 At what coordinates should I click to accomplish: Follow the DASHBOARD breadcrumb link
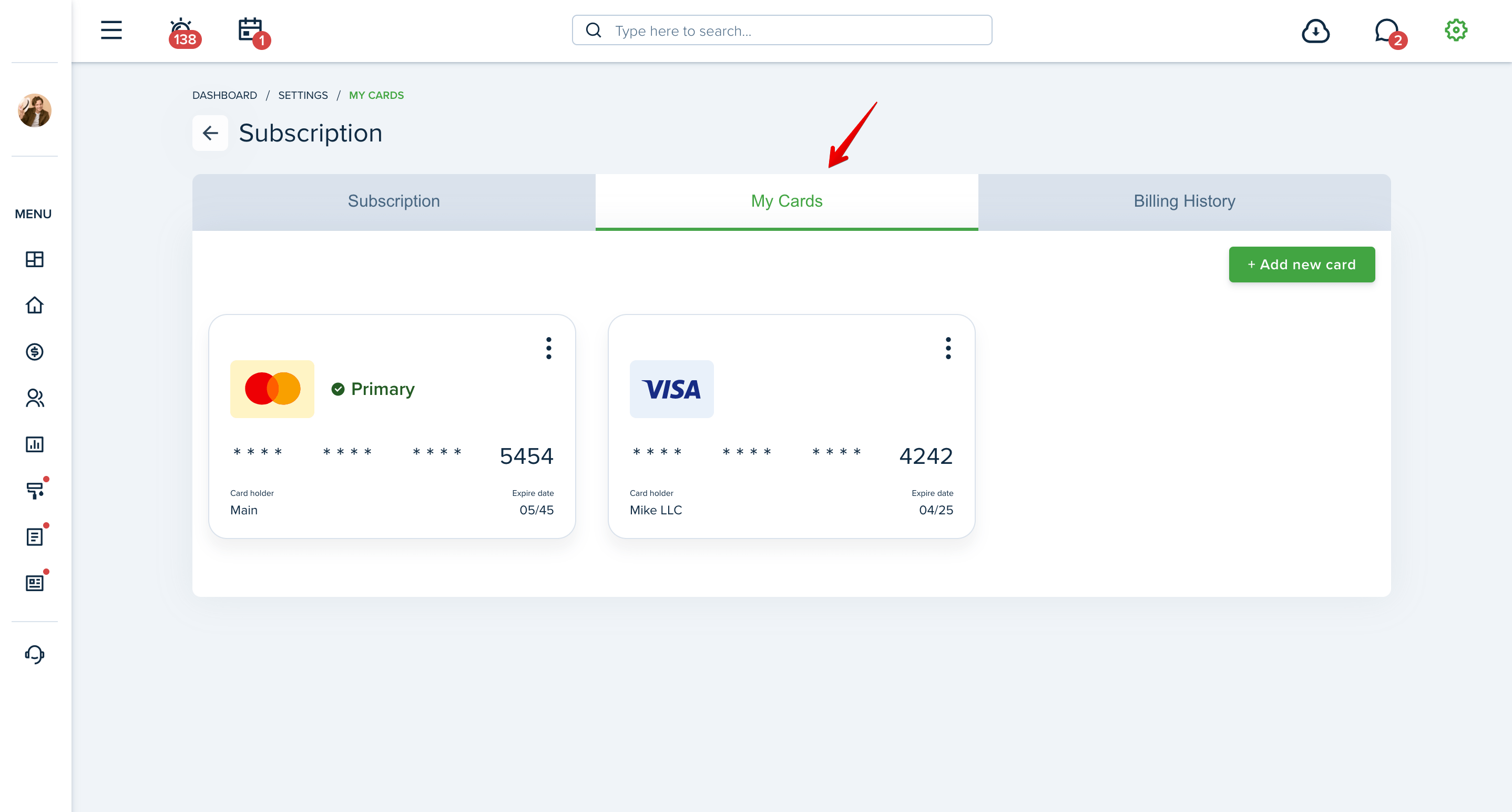click(224, 95)
